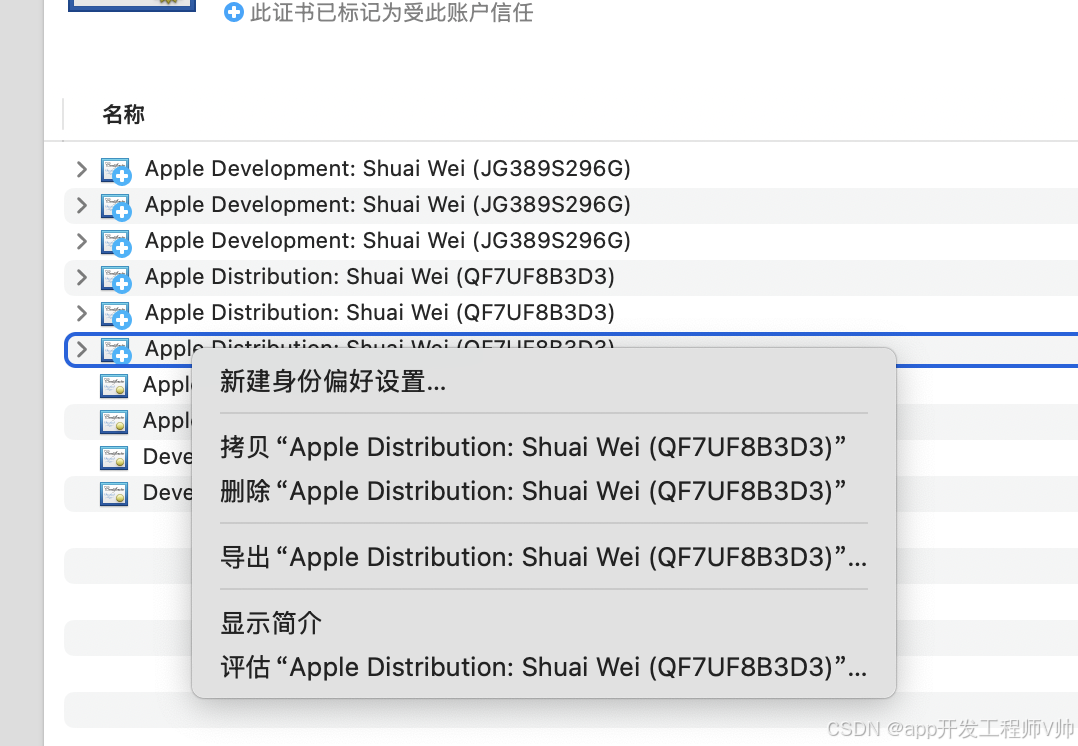Expand the second Apple Development certificate row
This screenshot has height=746, width=1078.
click(82, 205)
